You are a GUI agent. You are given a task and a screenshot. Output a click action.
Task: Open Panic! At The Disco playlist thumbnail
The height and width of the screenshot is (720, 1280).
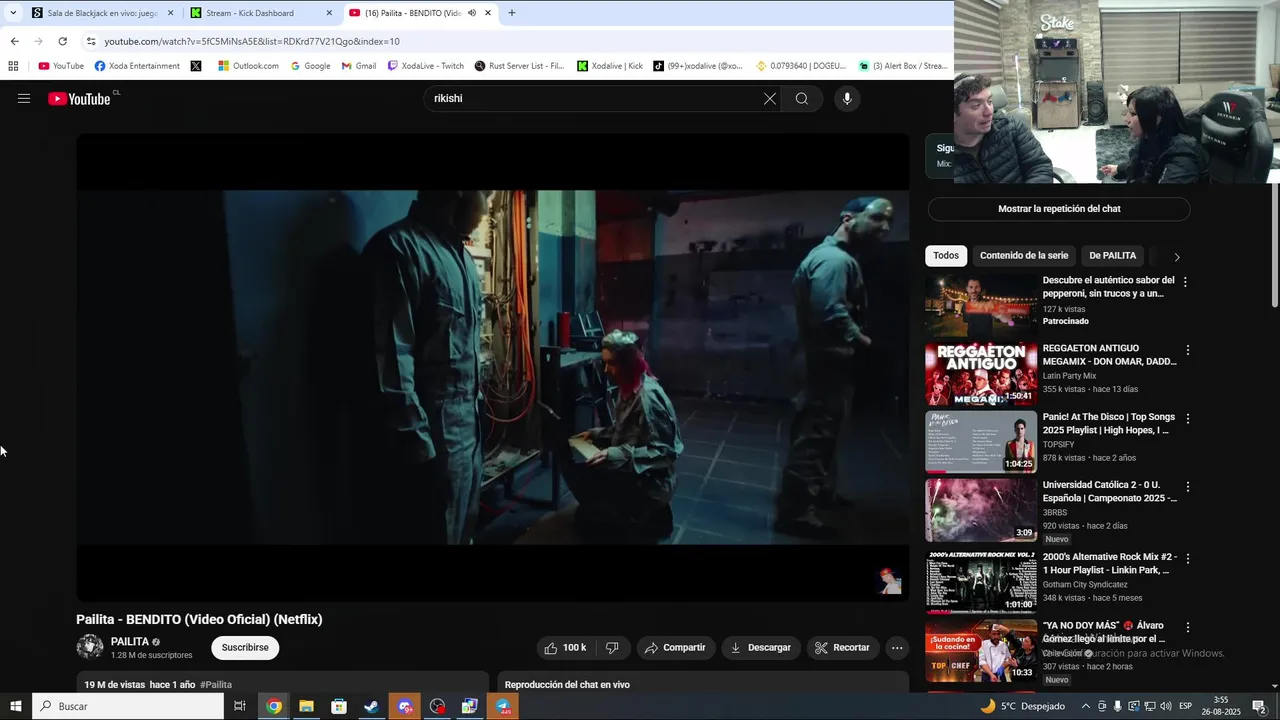981,442
